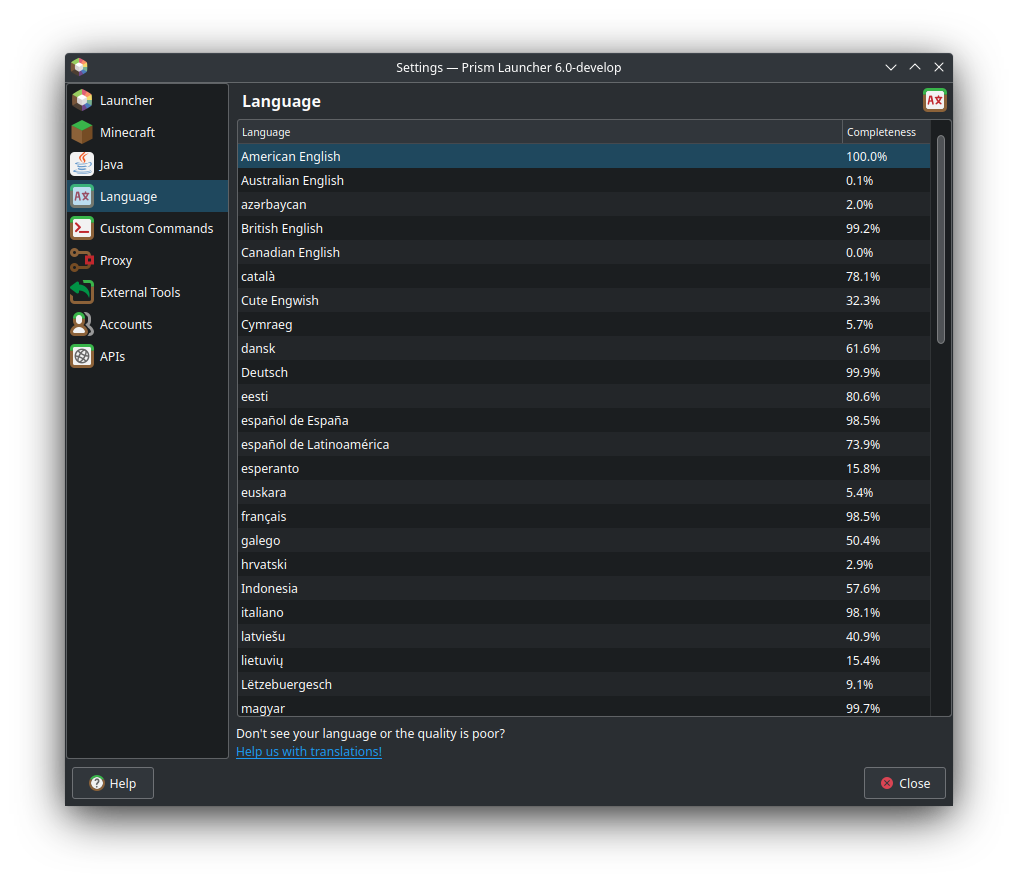Select galego language row
The height and width of the screenshot is (883, 1018).
pos(584,541)
